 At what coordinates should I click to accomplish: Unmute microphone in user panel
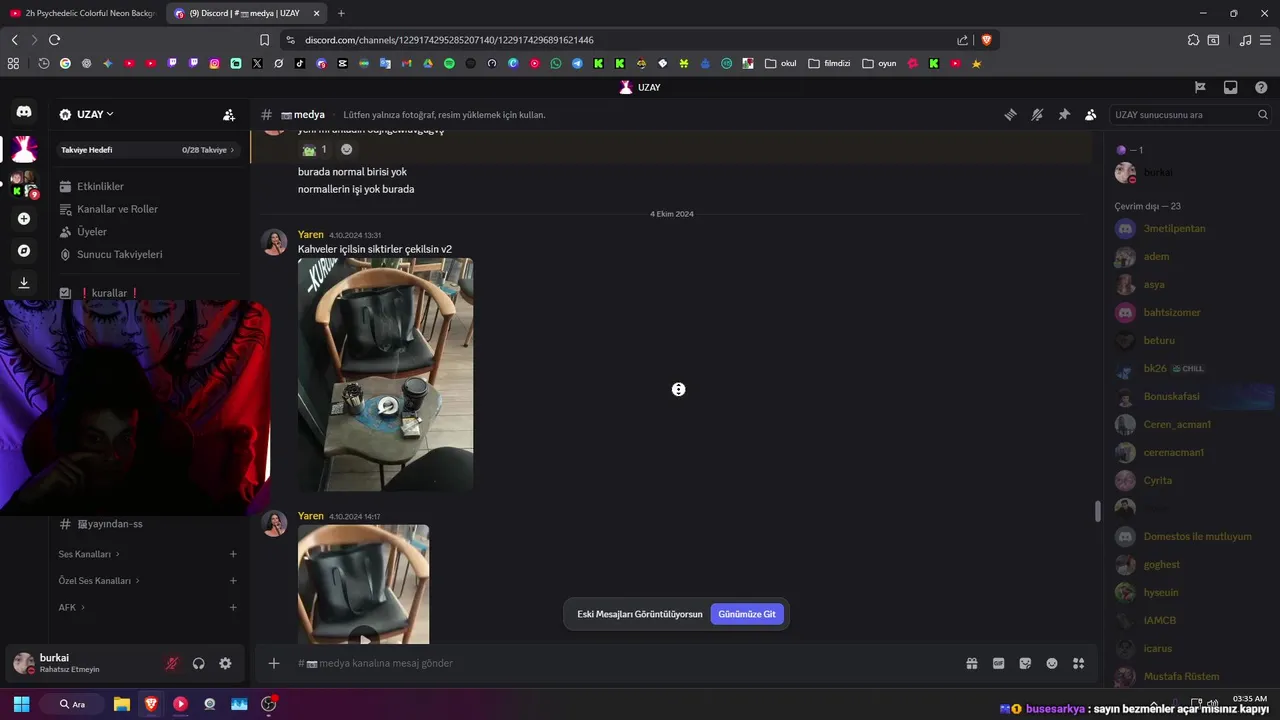(172, 663)
